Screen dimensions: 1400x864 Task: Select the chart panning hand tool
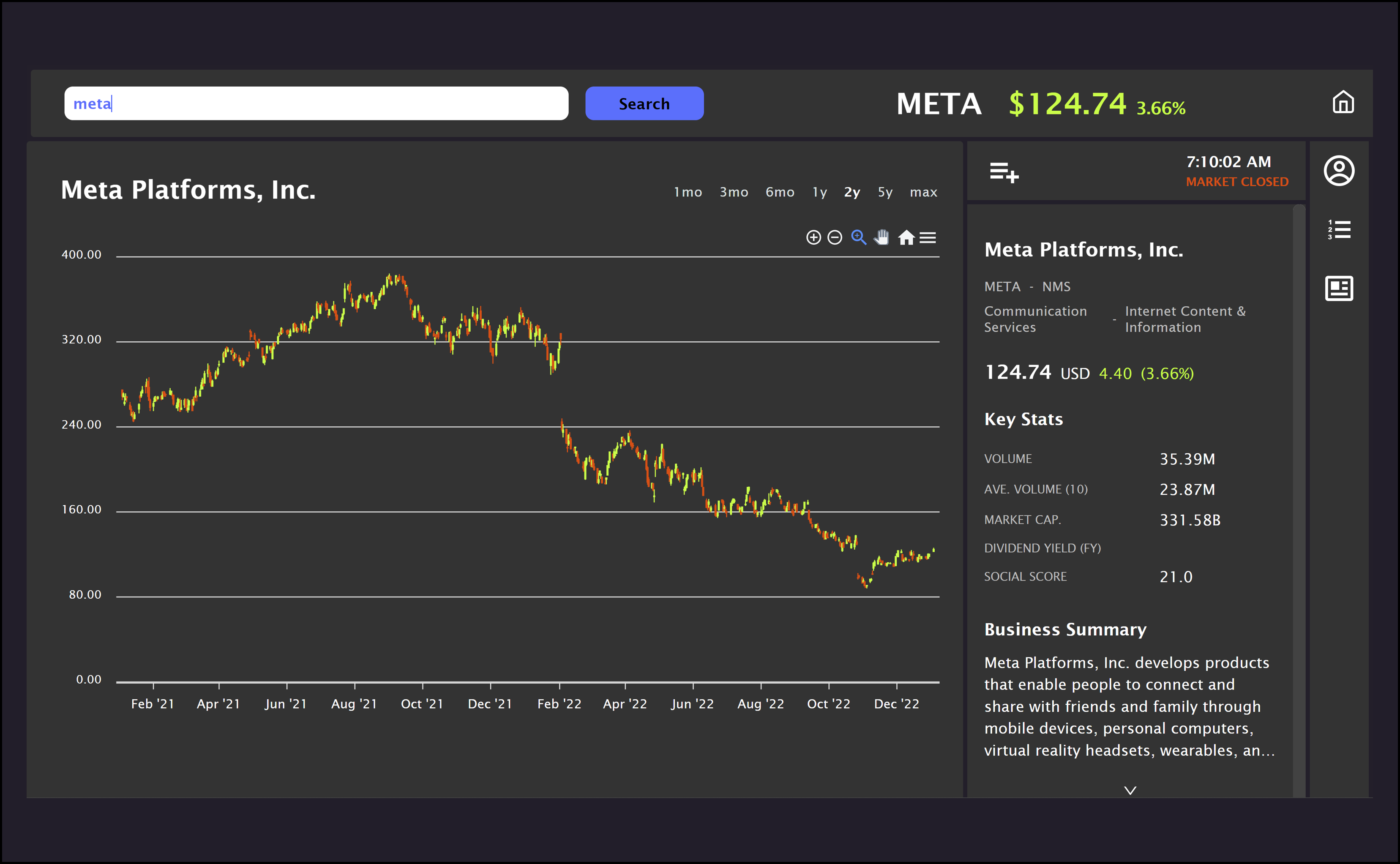(x=882, y=237)
